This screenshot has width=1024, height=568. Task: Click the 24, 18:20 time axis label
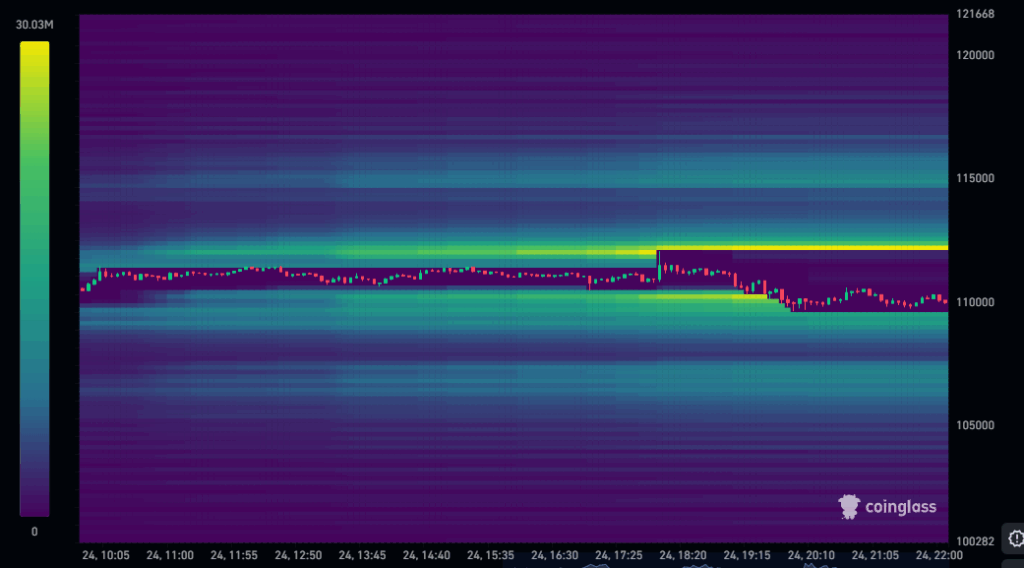[684, 554]
